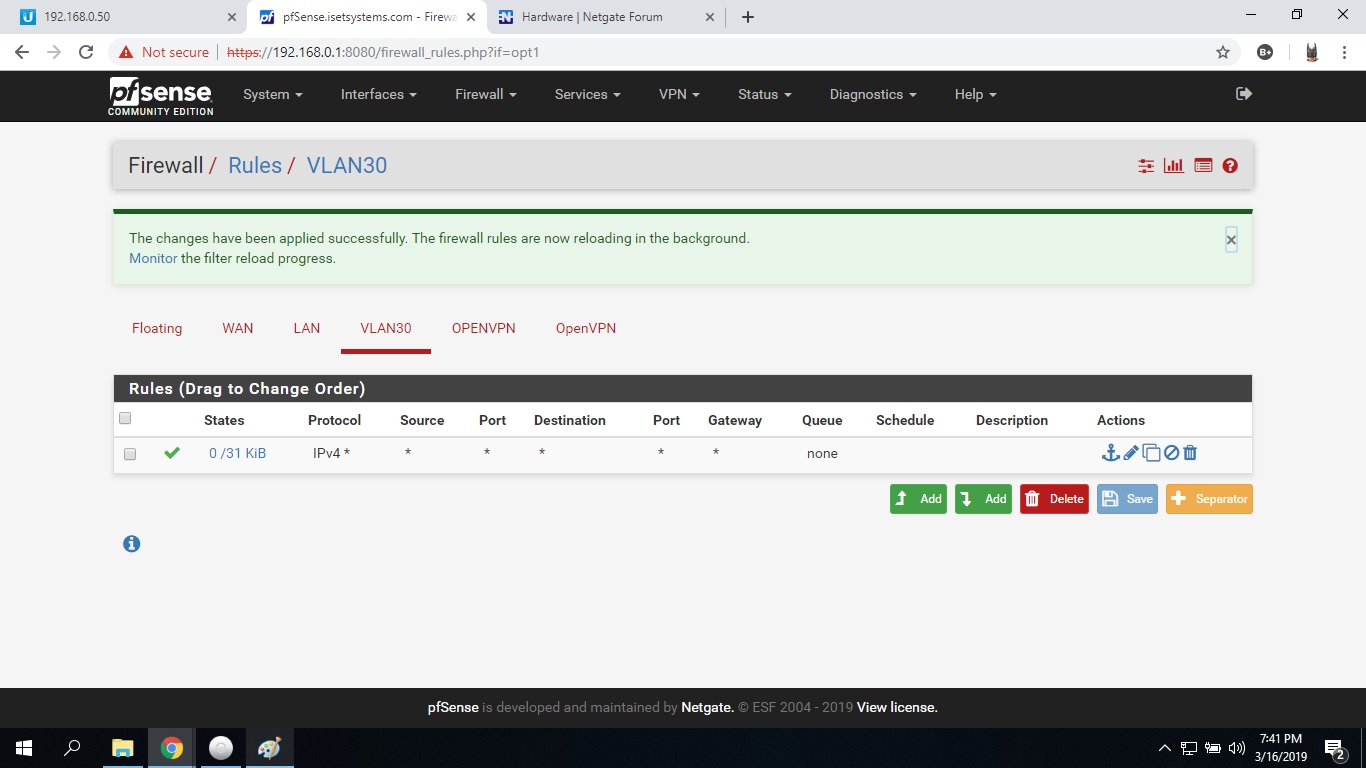Follow the Monitor filter reload link
The width and height of the screenshot is (1366, 768).
pos(153,258)
